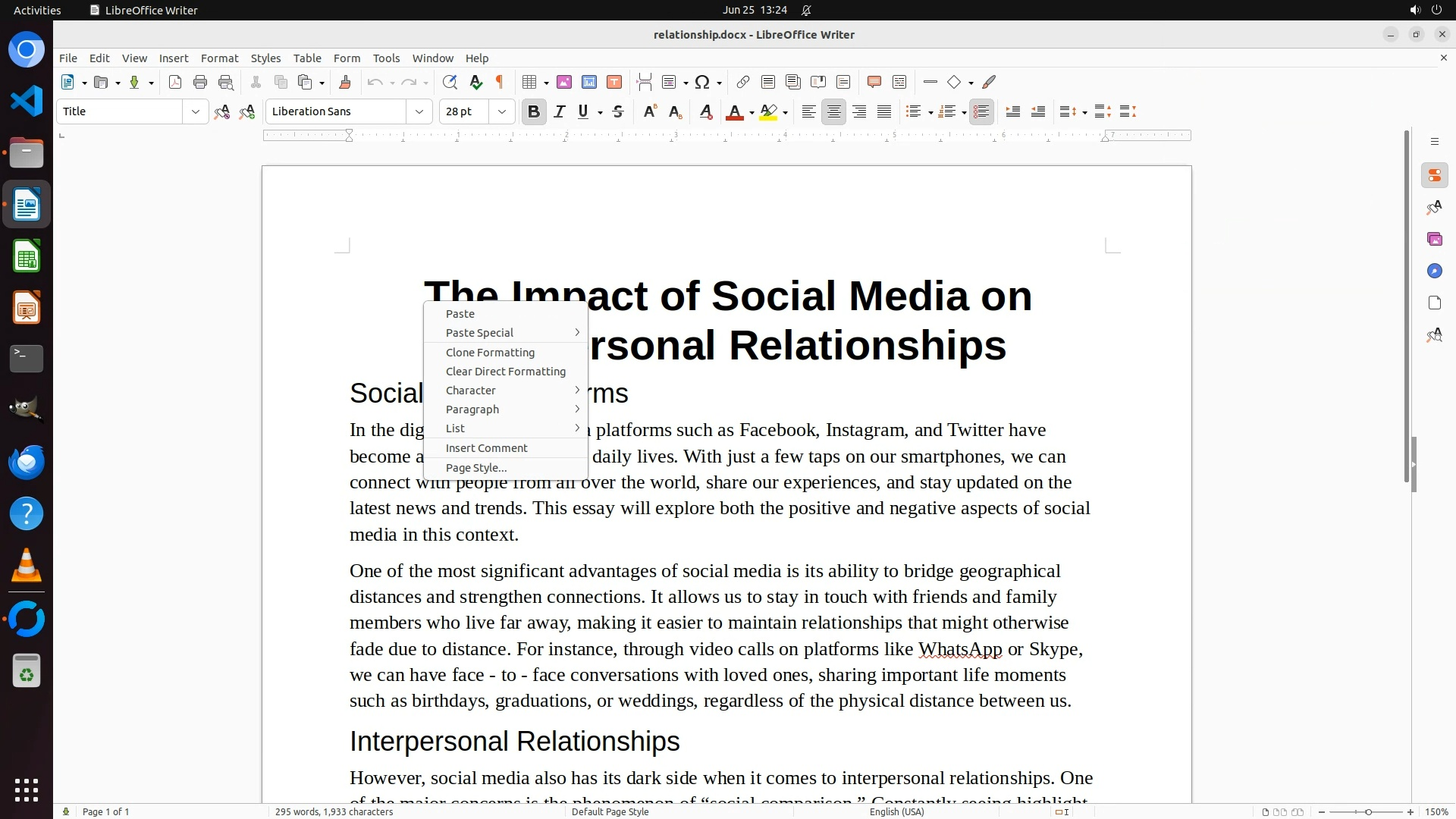This screenshot has height=819, width=1456.
Task: Click the zoom slider in the status bar
Action: 1368,812
